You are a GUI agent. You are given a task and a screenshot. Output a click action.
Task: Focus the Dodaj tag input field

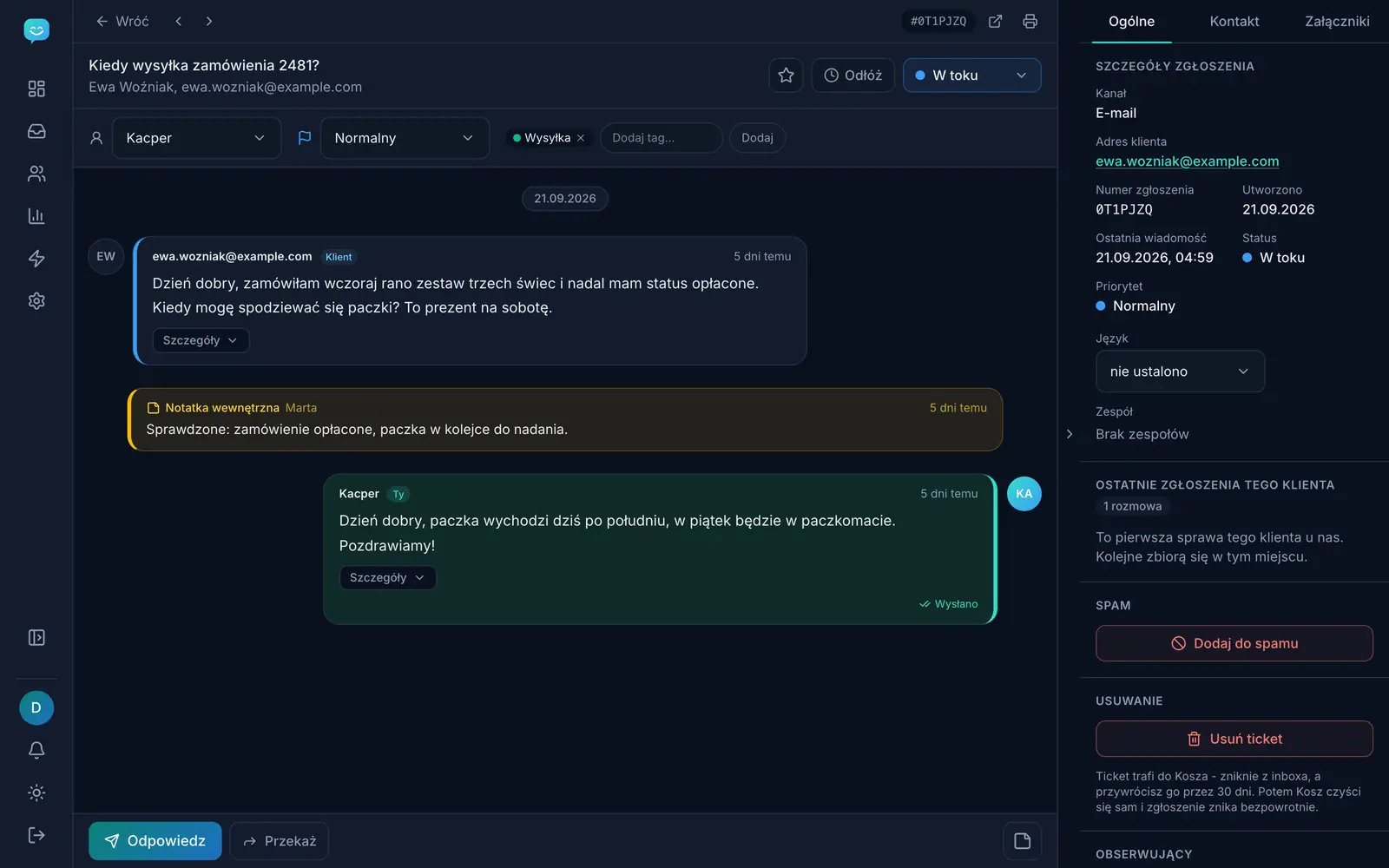tap(662, 138)
